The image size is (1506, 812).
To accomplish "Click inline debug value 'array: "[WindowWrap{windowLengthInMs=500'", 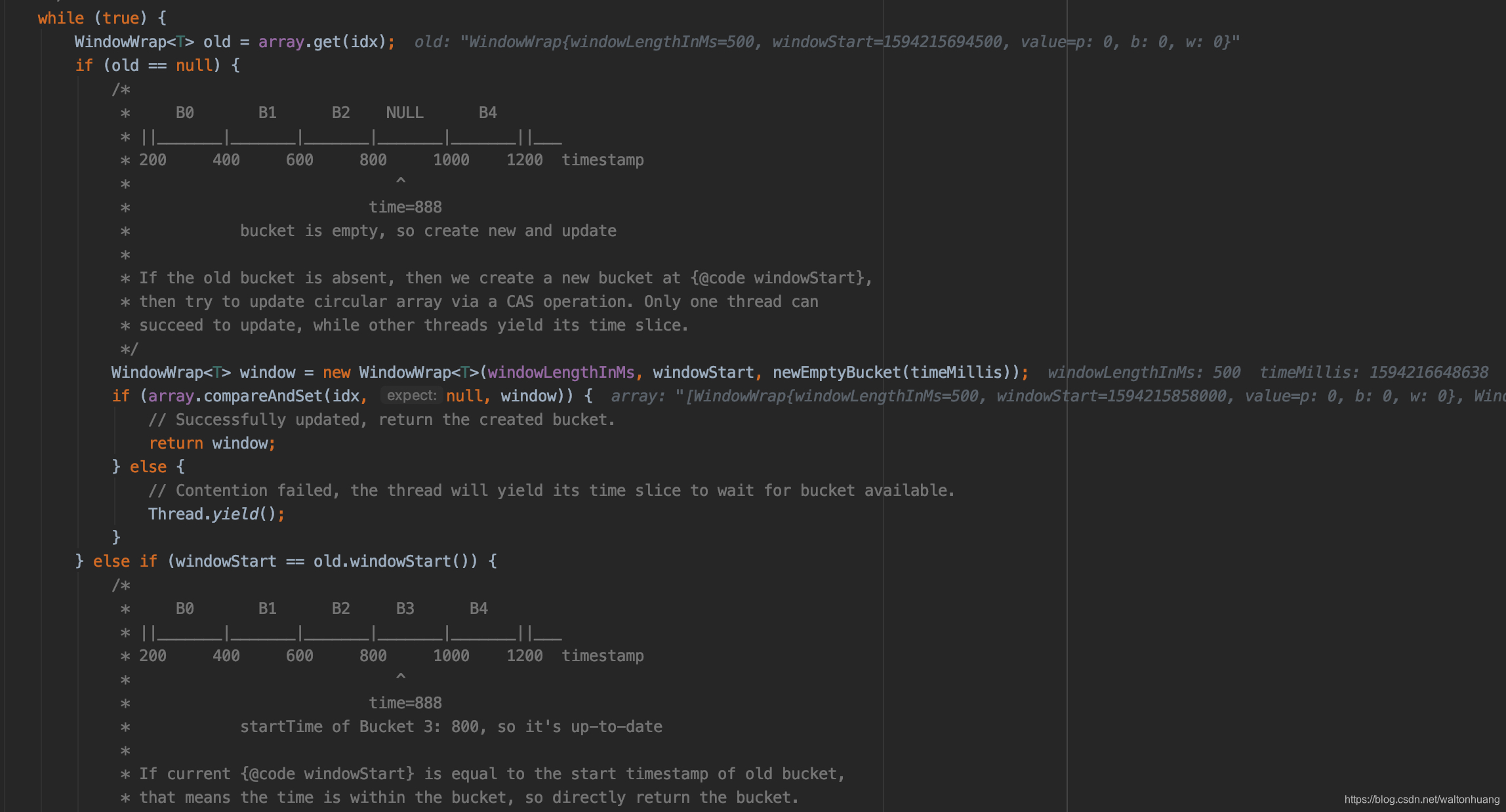I will click(794, 396).
